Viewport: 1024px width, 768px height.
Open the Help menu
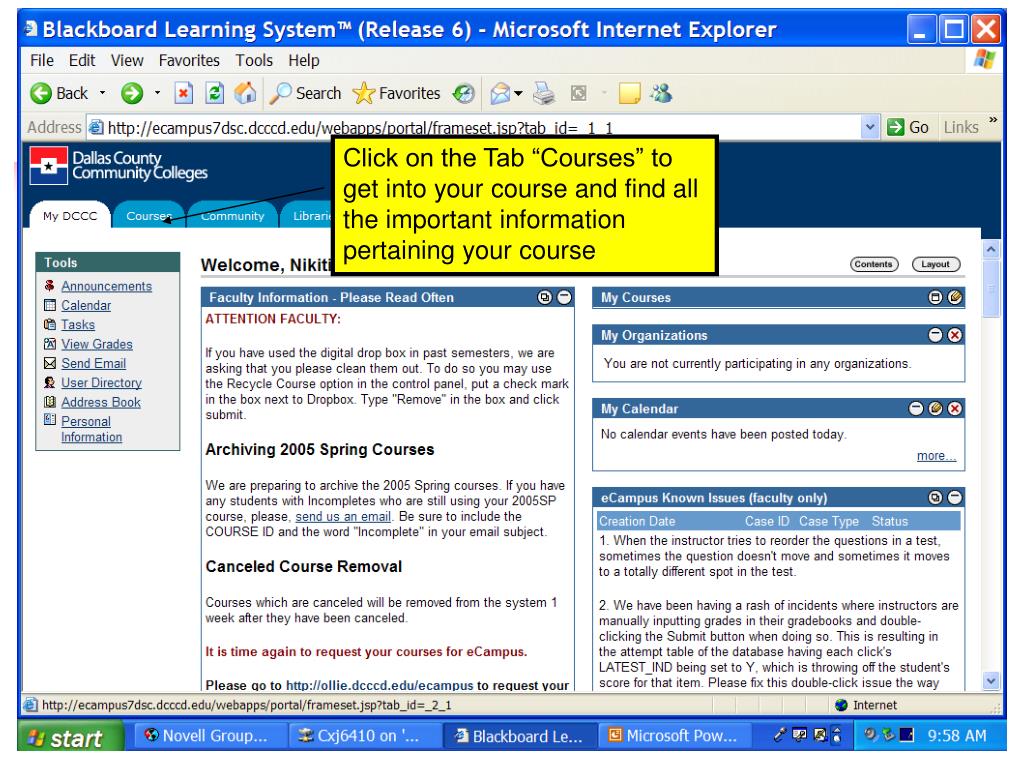pyautogui.click(x=304, y=60)
